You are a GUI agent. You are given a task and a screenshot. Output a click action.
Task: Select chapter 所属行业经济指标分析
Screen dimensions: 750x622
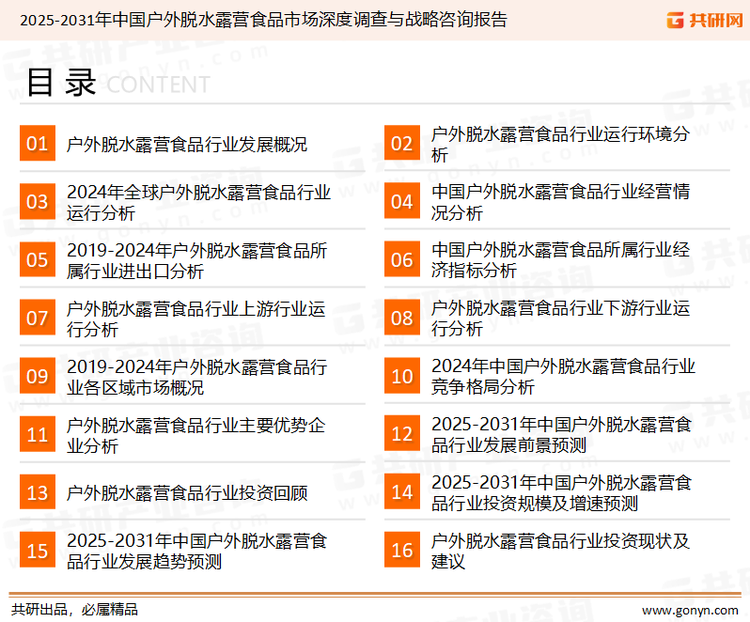tap(560, 260)
